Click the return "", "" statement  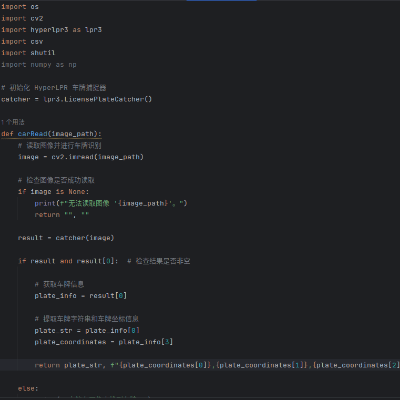click(x=62, y=215)
